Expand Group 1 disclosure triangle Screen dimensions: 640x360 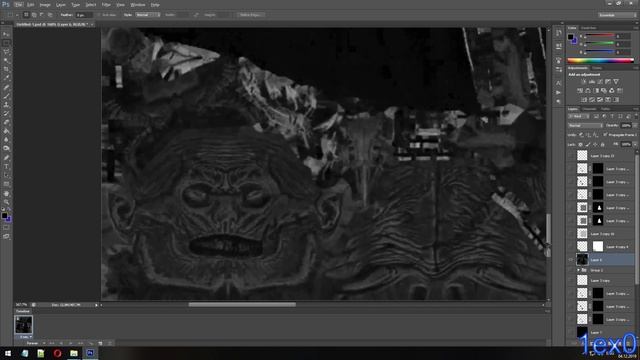578,270
